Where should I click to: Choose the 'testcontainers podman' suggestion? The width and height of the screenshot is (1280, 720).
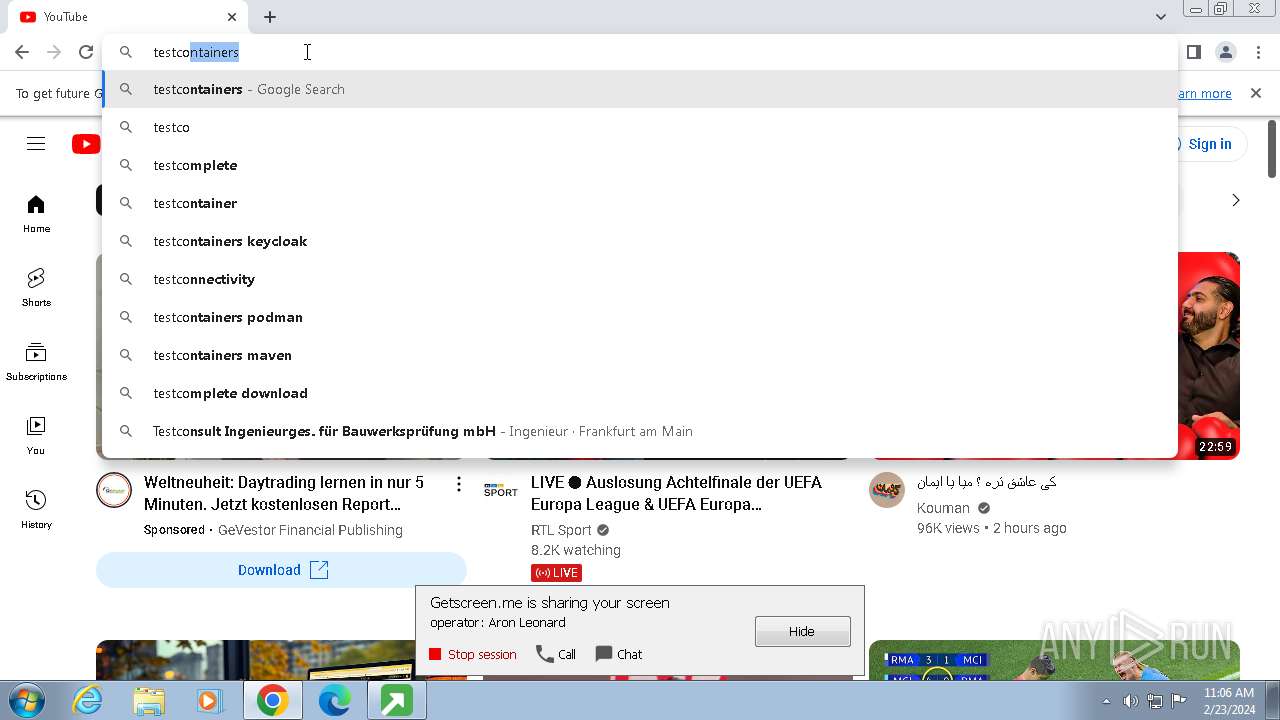coord(640,317)
